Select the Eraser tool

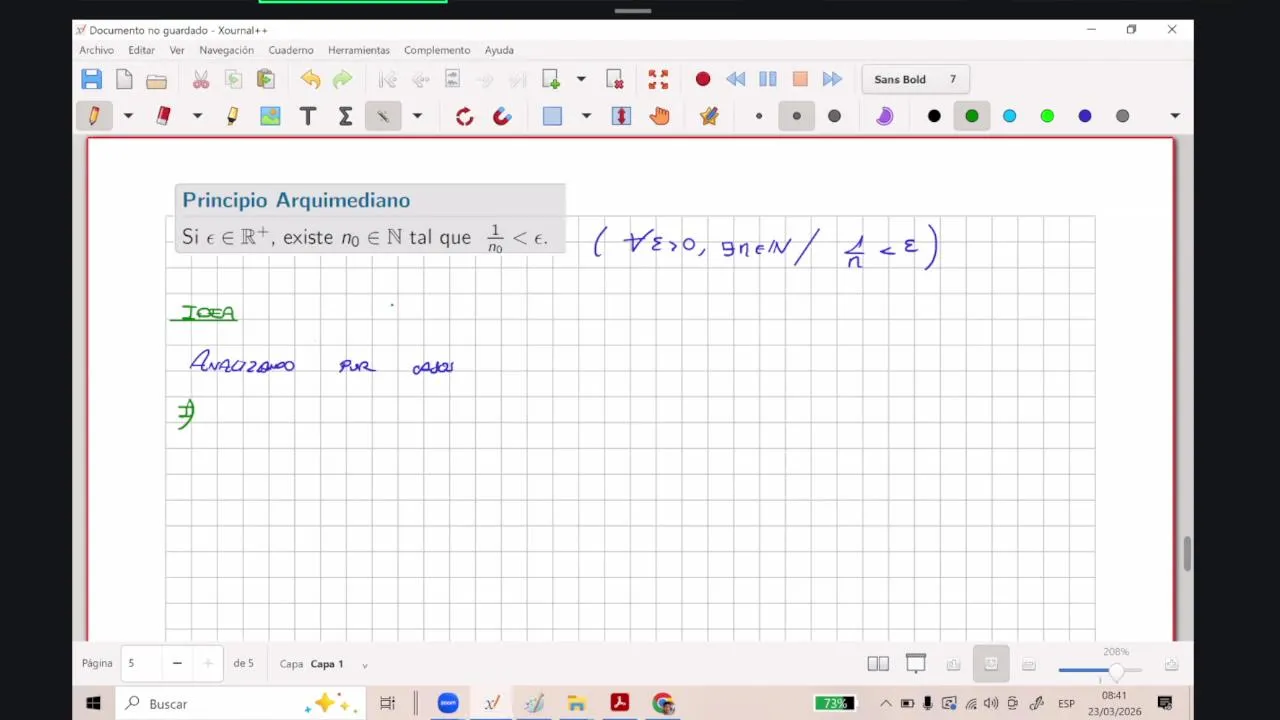164,116
